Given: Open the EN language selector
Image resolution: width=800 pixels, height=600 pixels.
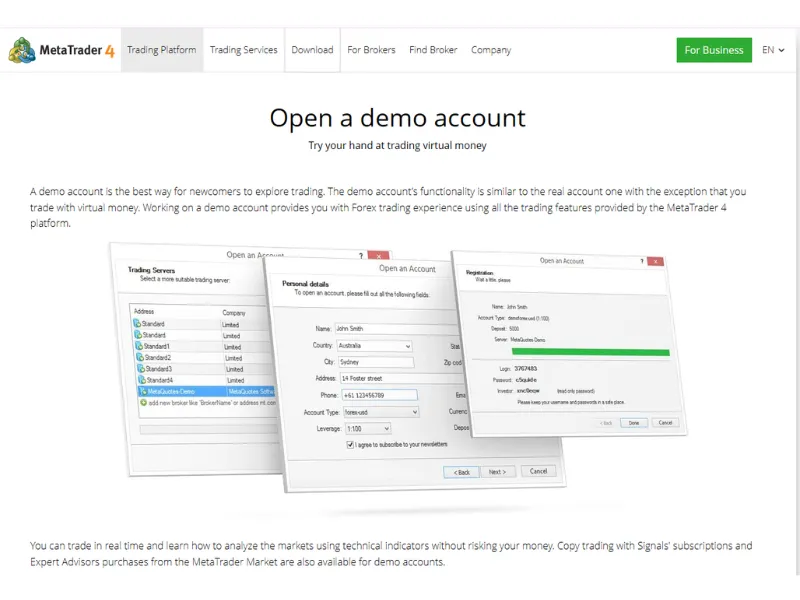Looking at the screenshot, I should (x=773, y=50).
